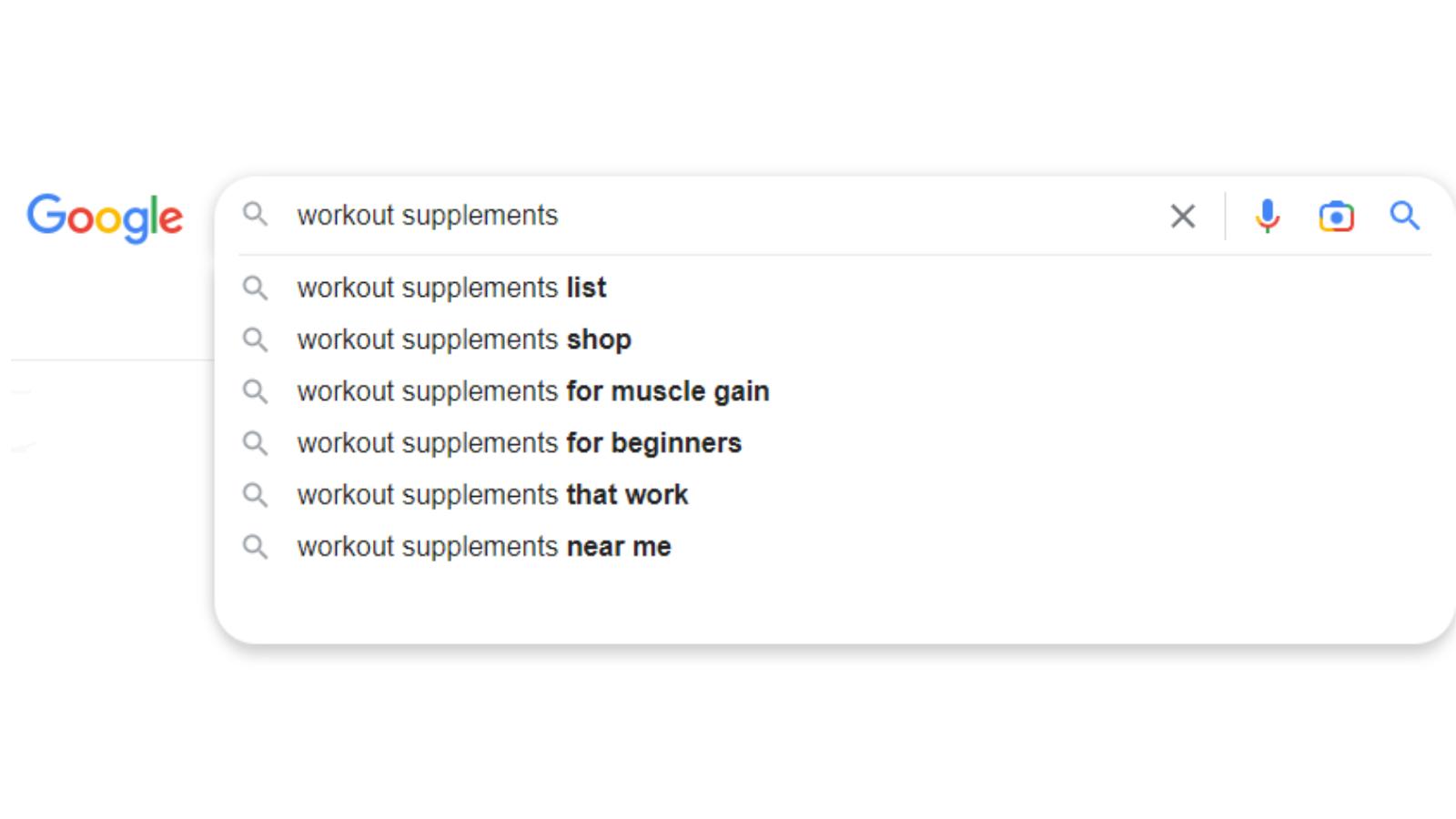Place cursor in the search text field
1456x819 pixels.
(728, 216)
